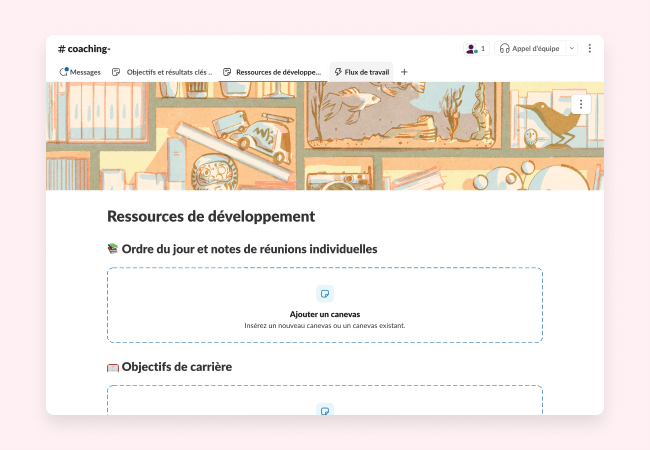Open the banner image three-dot menu

pos(582,103)
